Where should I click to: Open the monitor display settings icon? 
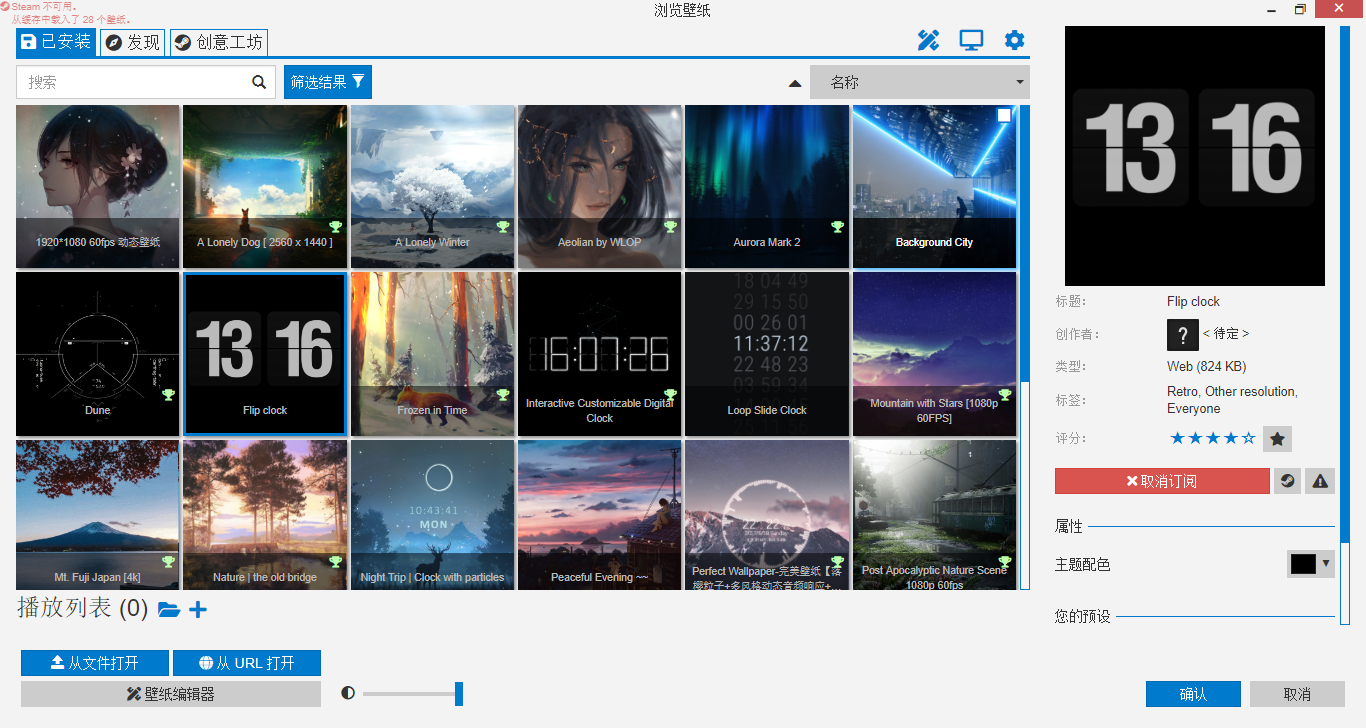click(x=971, y=40)
